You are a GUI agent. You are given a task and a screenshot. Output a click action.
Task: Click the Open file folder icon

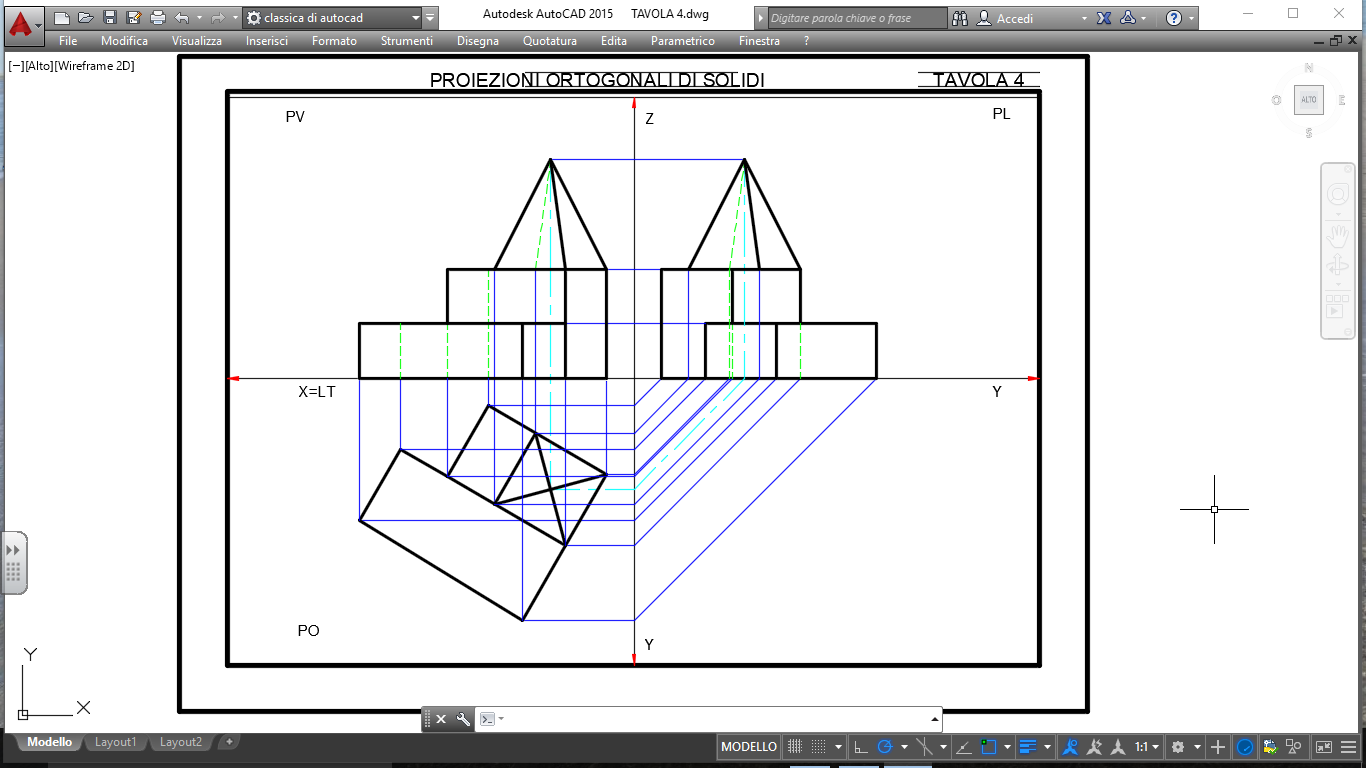[x=86, y=18]
